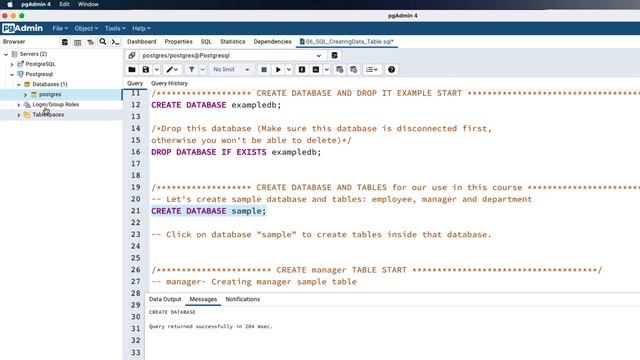Viewport: 640px width, 360px height.
Task: Expand the PostgreSQL server node
Action: [x=12, y=64]
